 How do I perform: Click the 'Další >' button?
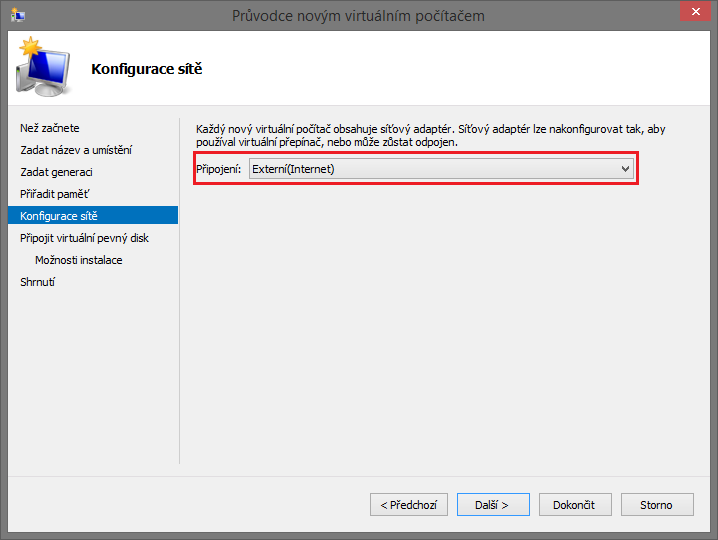click(x=492, y=505)
